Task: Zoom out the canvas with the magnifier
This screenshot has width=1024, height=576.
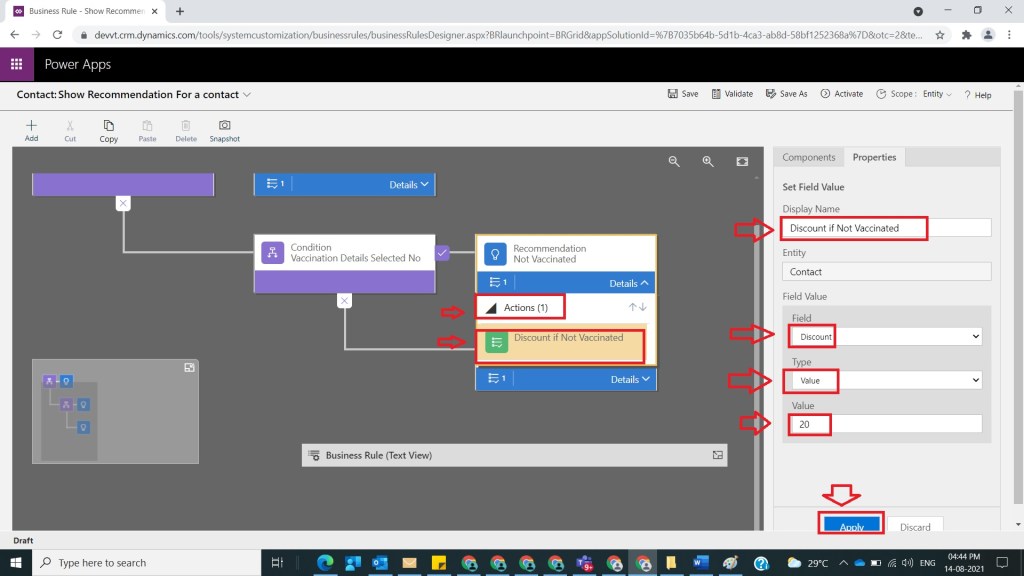Action: pos(674,161)
